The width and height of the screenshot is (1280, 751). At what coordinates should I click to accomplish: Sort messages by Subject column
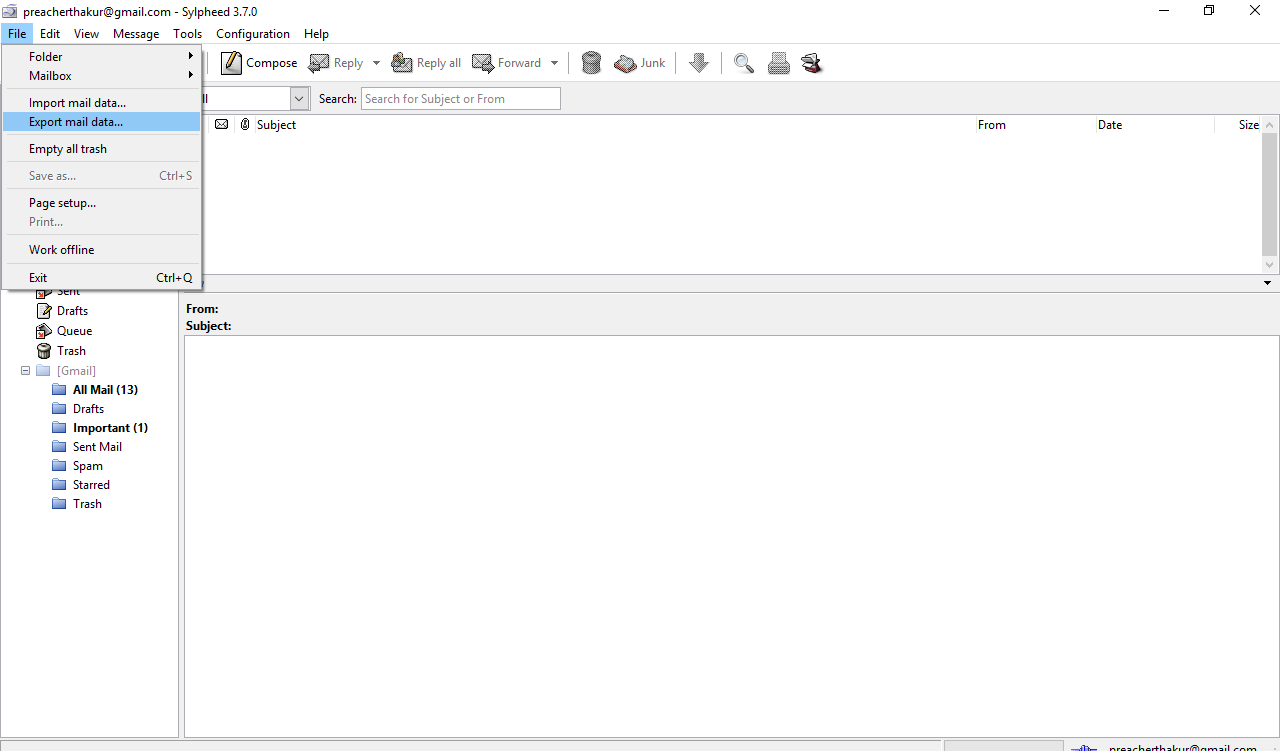(x=614, y=125)
